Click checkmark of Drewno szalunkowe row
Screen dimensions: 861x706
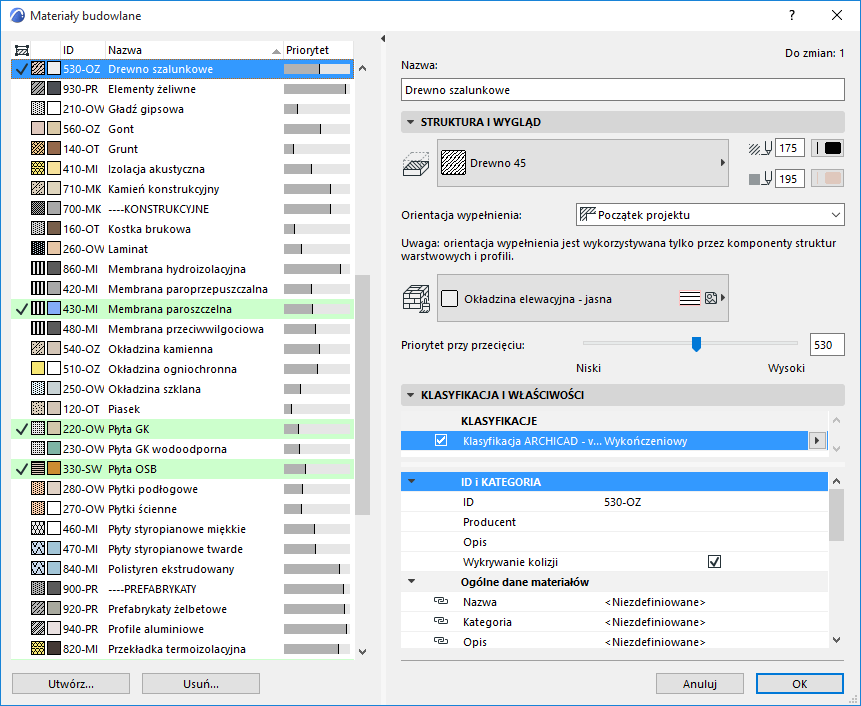click(x=21, y=69)
